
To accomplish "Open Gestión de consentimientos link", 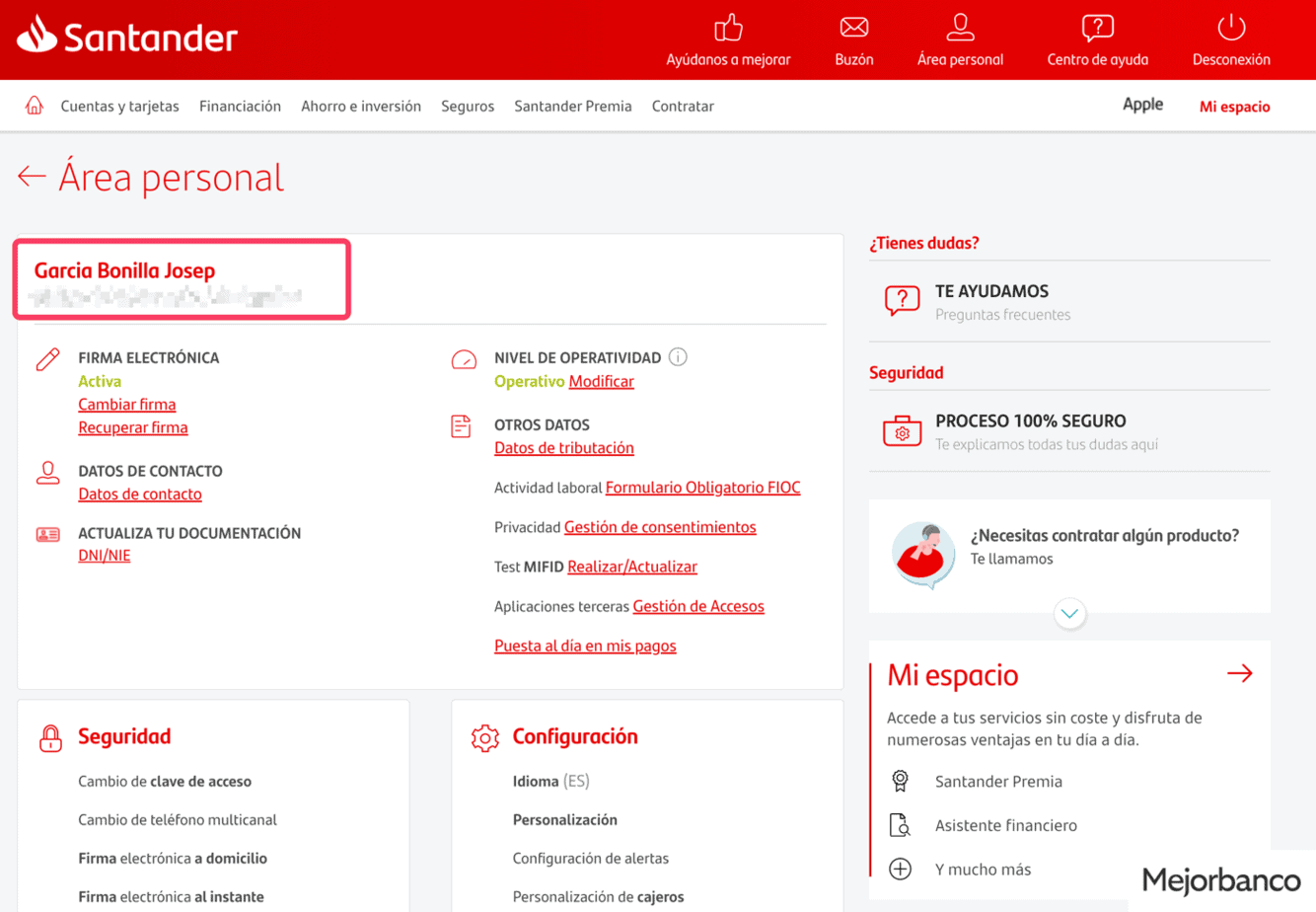I will [x=660, y=527].
